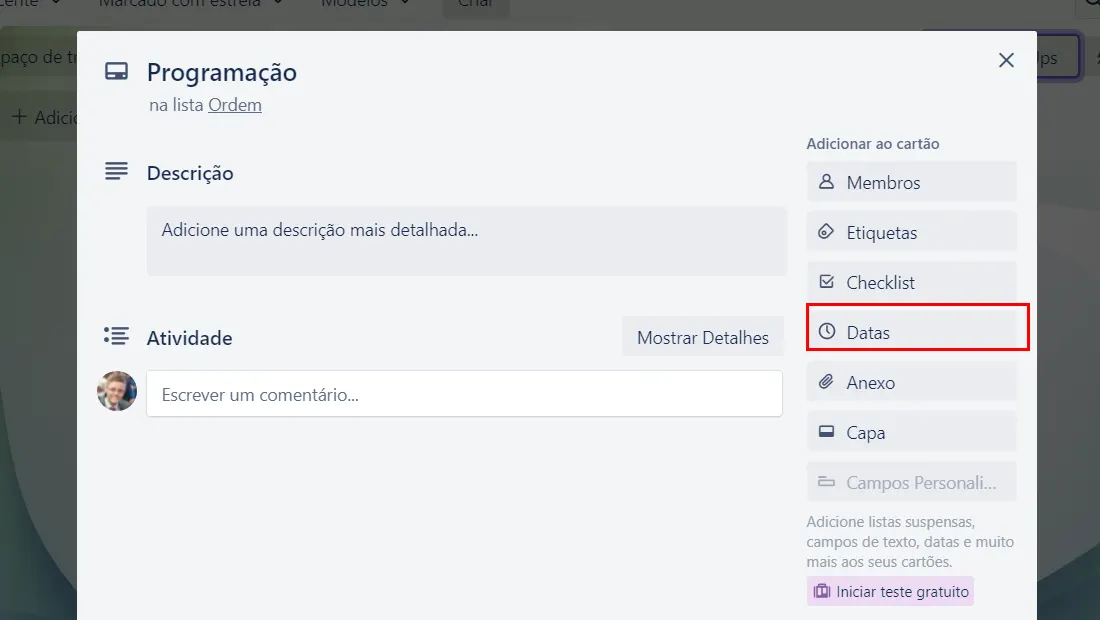Click the field icon on Campos Personalizados
Viewport: 1100px width, 620px height.
click(x=826, y=482)
